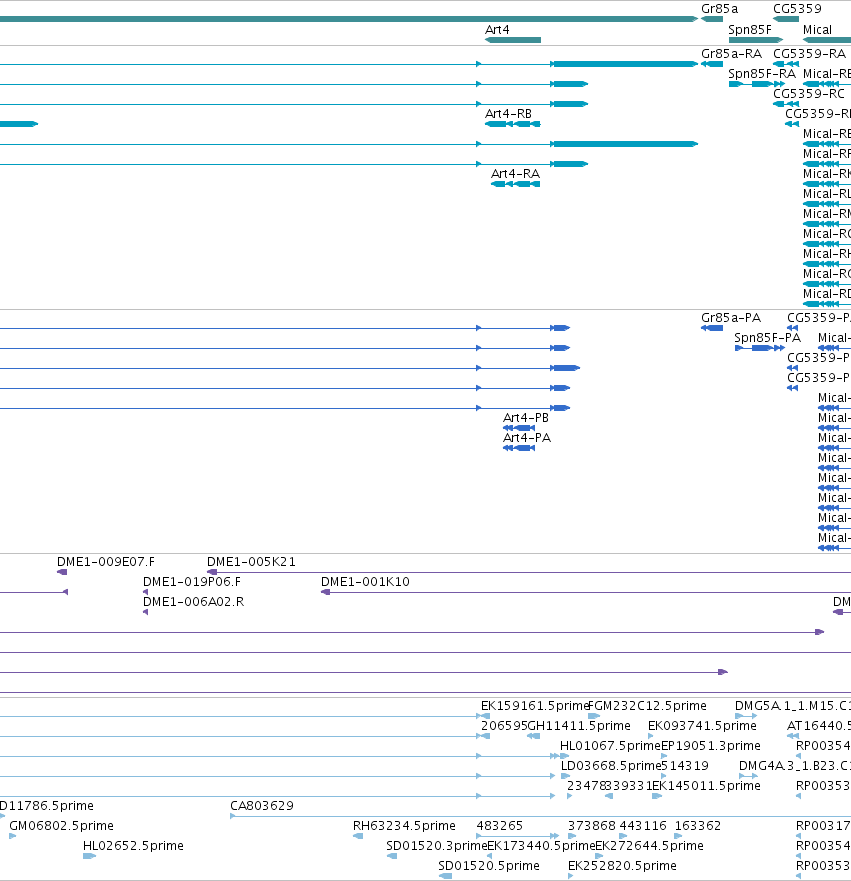Select the Gr85a gene label
Viewport: 851px width, 881px height.
[719, 9]
